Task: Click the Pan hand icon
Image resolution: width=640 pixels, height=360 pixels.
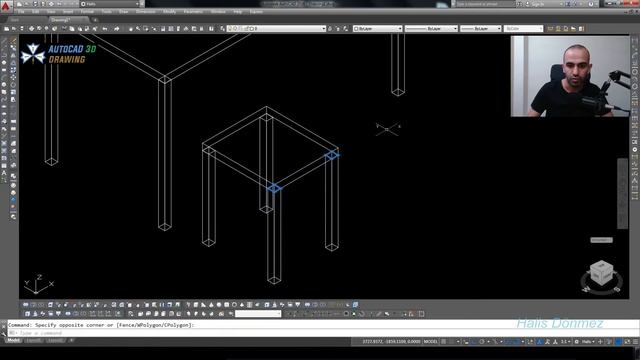Action: pos(131,29)
